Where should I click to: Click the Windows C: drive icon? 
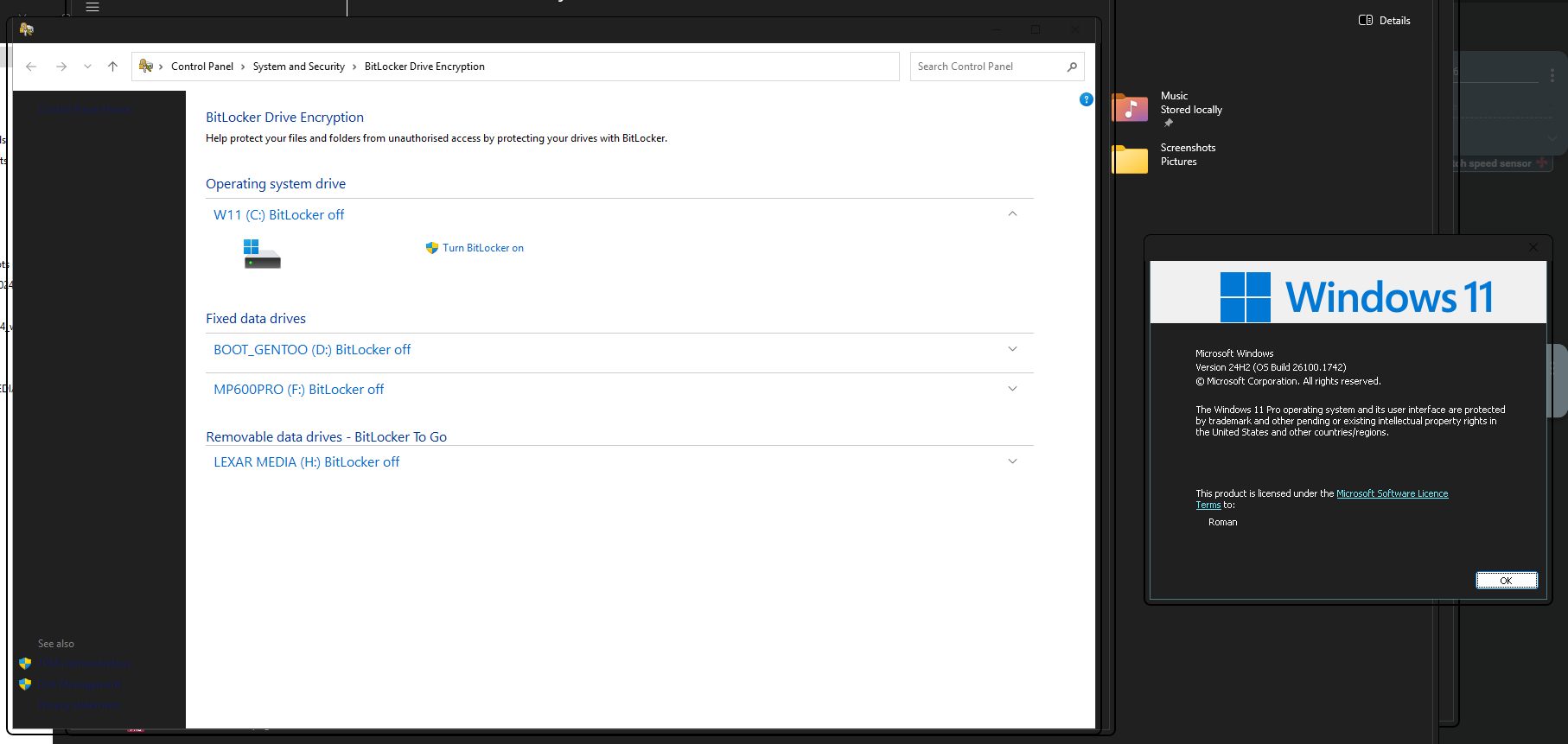(262, 254)
